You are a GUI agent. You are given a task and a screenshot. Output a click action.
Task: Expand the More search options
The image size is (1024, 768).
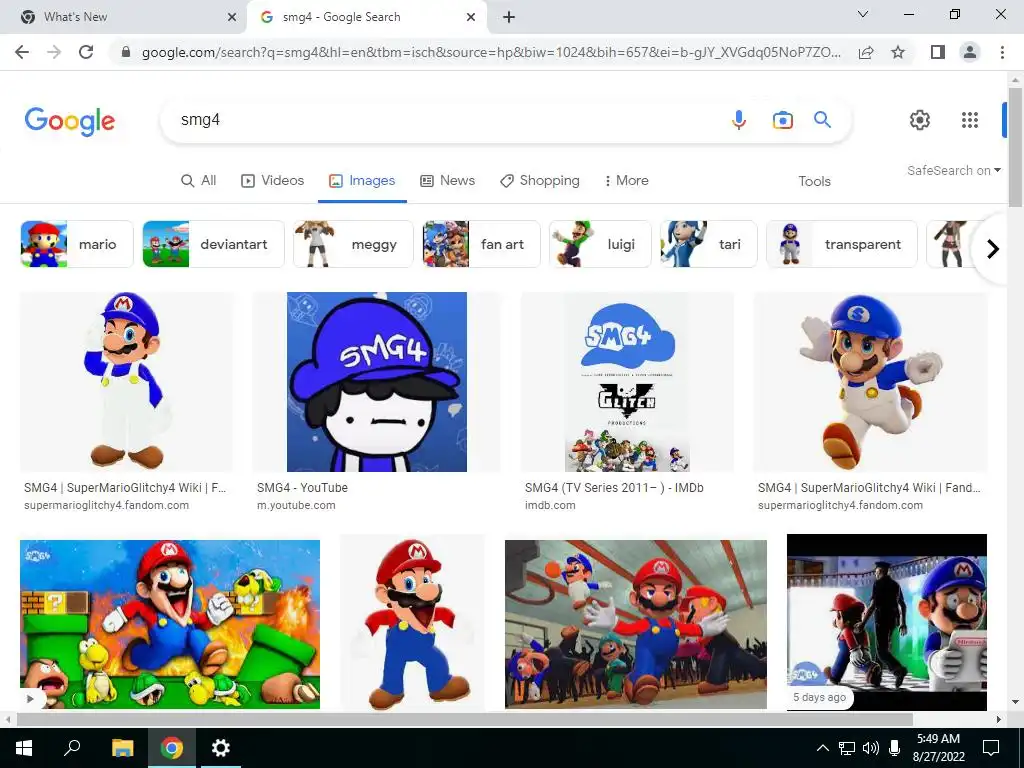point(626,180)
